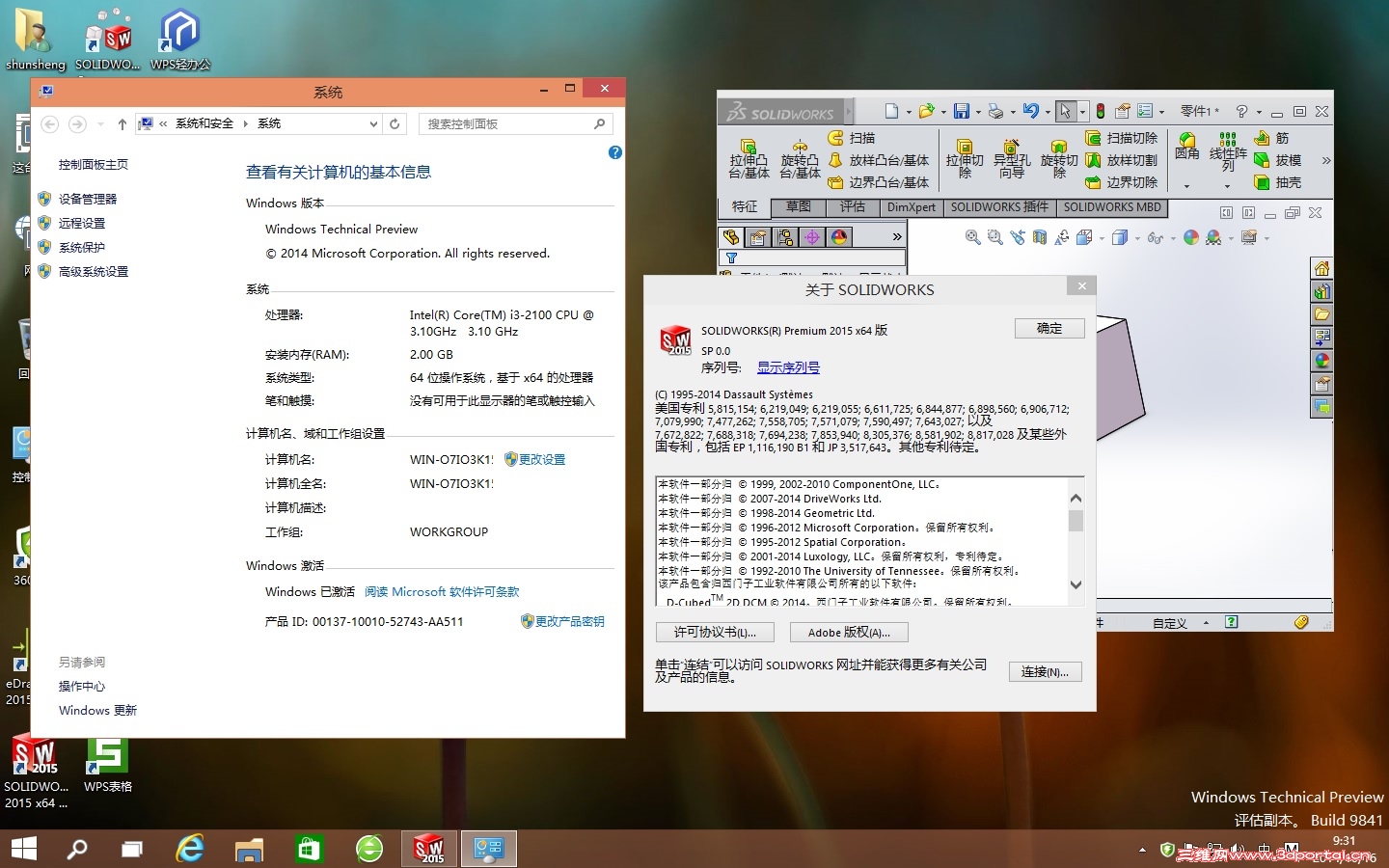1389x868 pixels.
Task: Expand the Undo history dropdown arrow
Action: tap(1048, 112)
